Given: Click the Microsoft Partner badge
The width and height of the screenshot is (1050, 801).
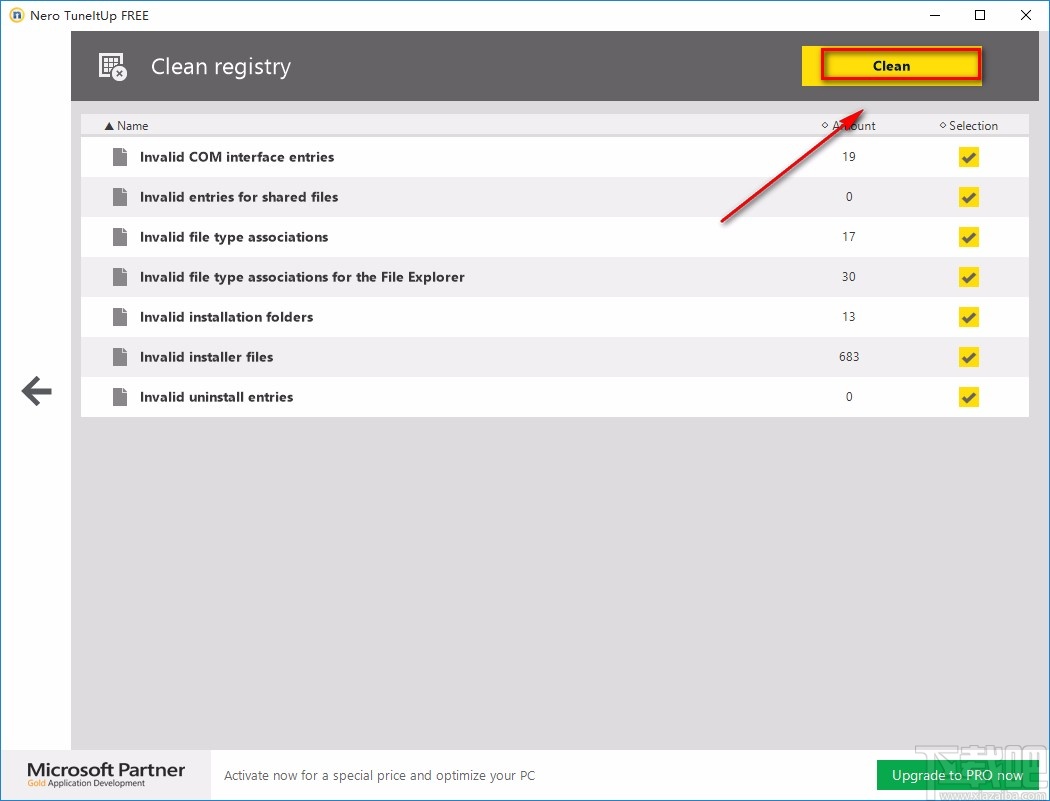Looking at the screenshot, I should point(106,775).
